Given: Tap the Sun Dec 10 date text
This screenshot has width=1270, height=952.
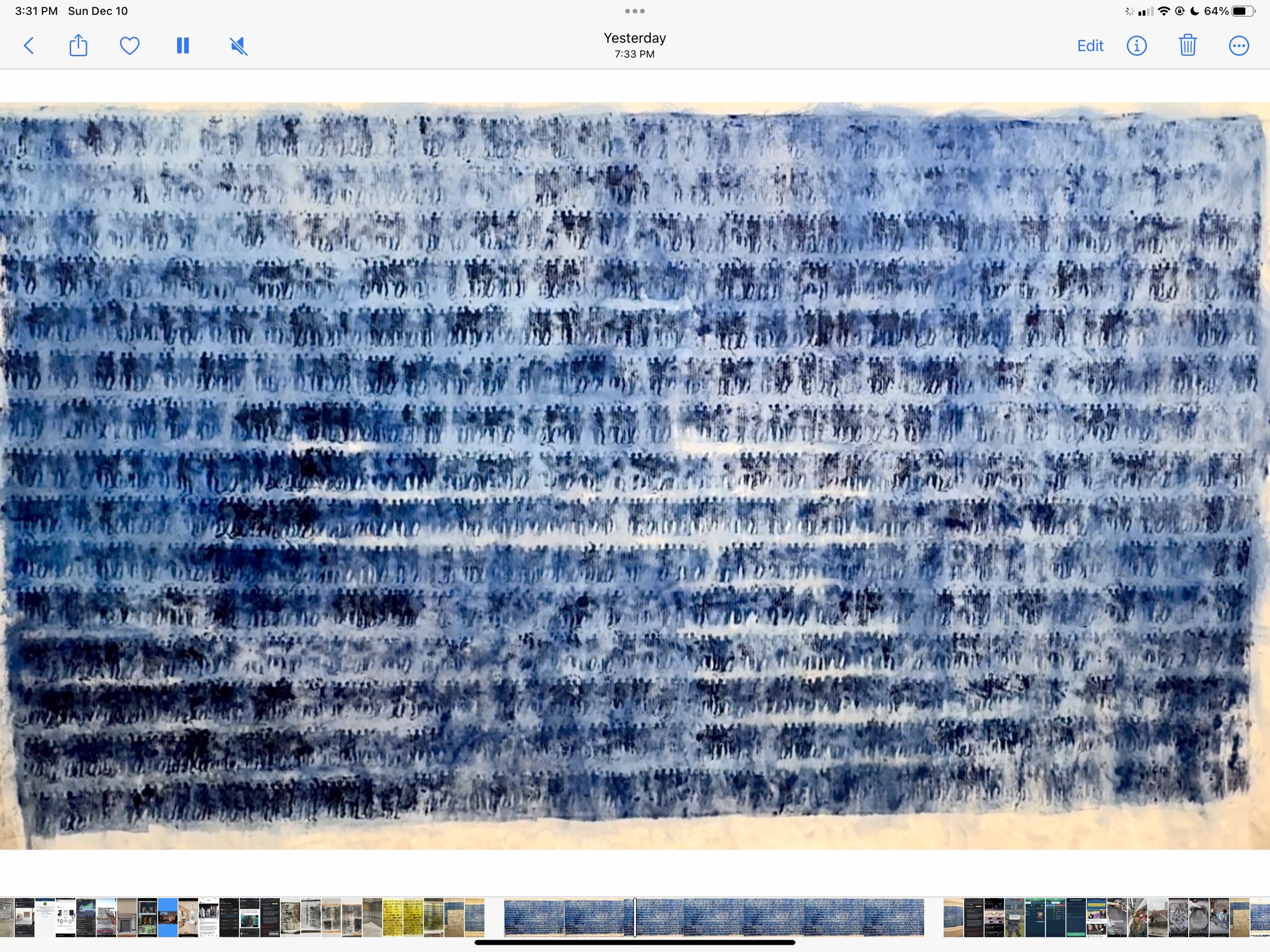Looking at the screenshot, I should tap(98, 11).
